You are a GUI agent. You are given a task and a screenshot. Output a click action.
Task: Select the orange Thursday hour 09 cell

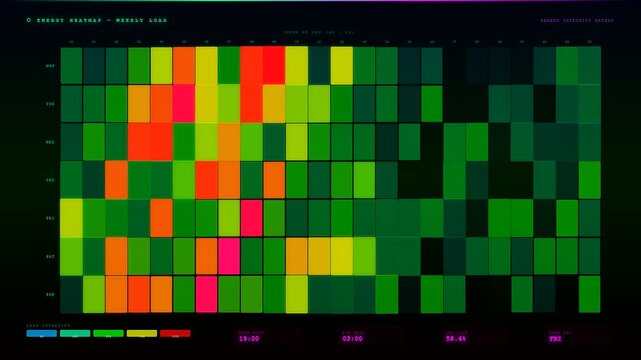[274, 180]
